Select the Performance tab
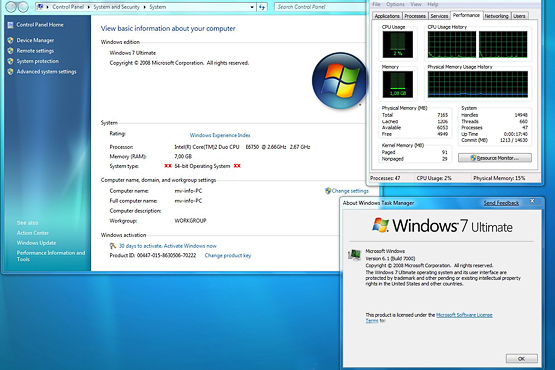Screen dimensions: 555x370 pyautogui.click(x=466, y=15)
